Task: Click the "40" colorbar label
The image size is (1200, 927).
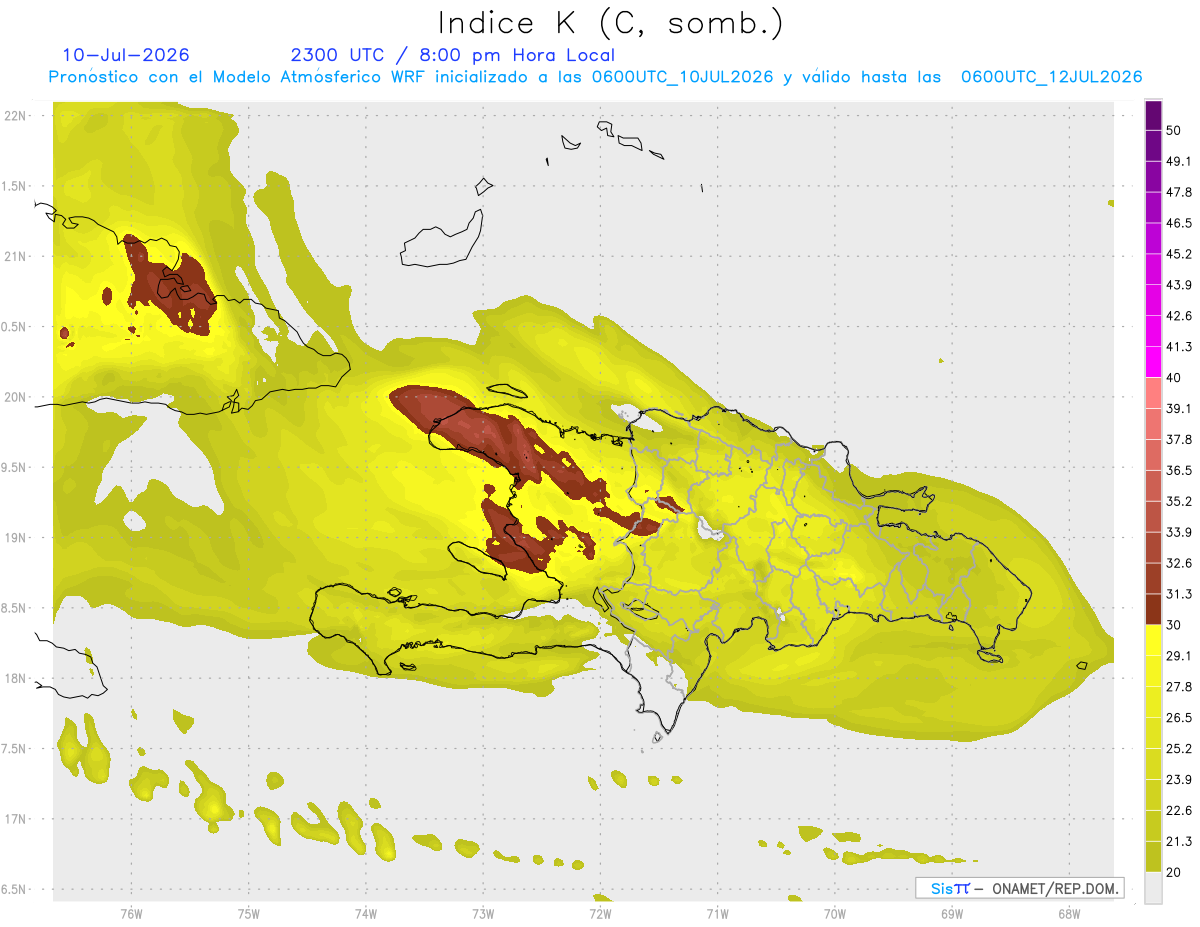Action: [x=1174, y=378]
